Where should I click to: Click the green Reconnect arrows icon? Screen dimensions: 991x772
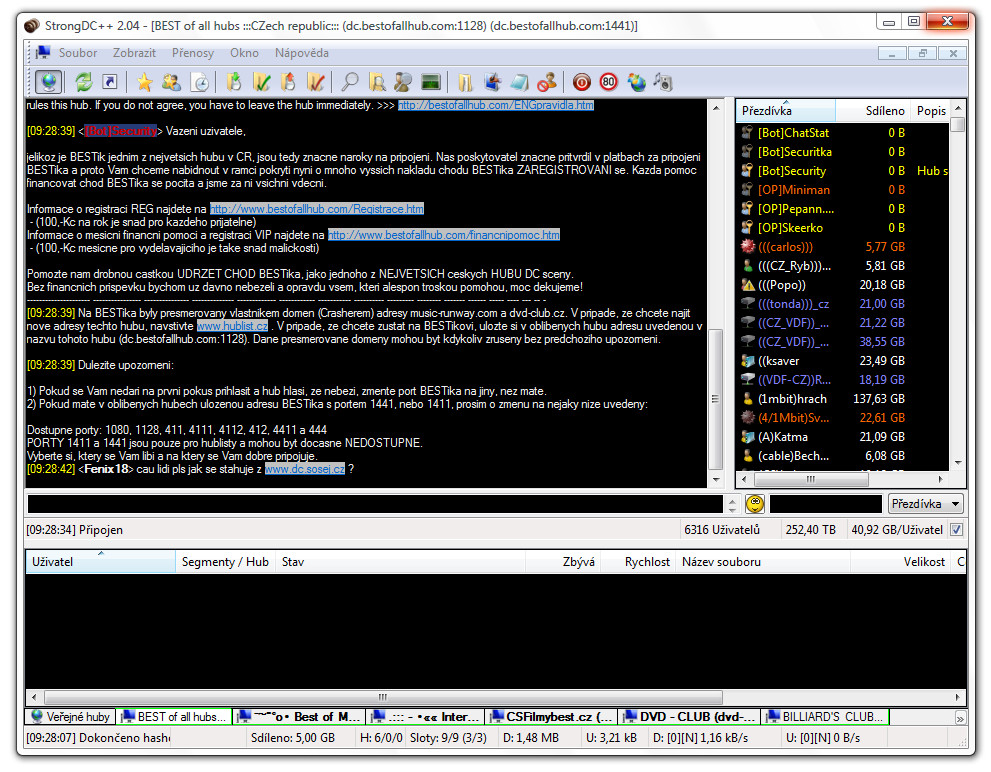(x=83, y=82)
